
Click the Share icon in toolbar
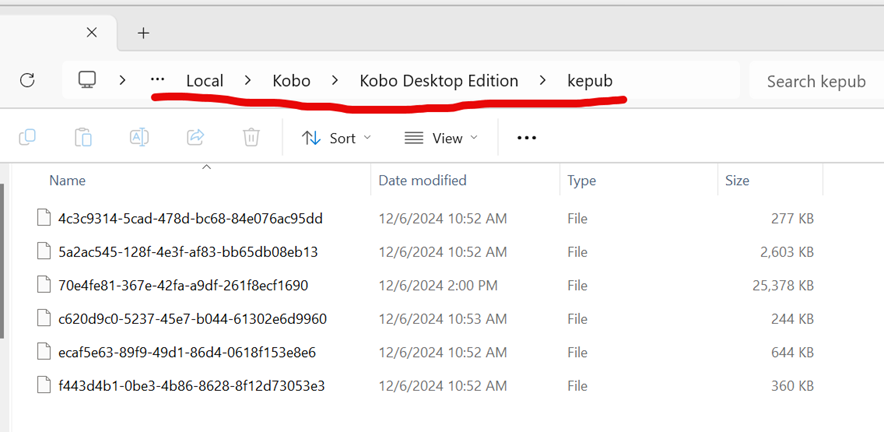(196, 137)
